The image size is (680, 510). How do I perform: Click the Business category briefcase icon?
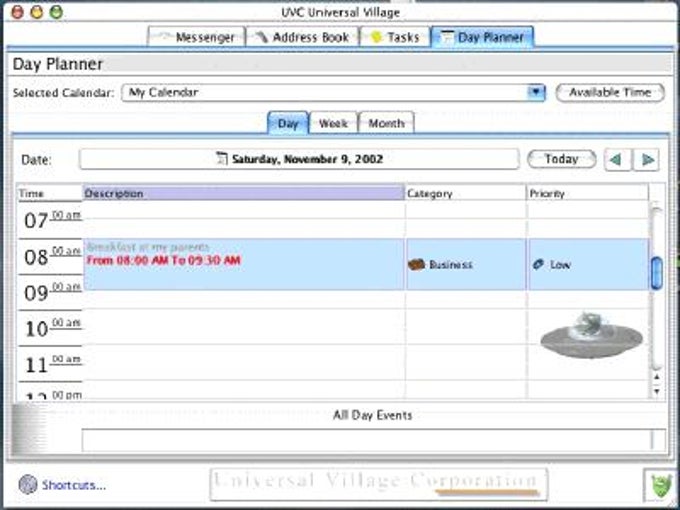point(416,264)
